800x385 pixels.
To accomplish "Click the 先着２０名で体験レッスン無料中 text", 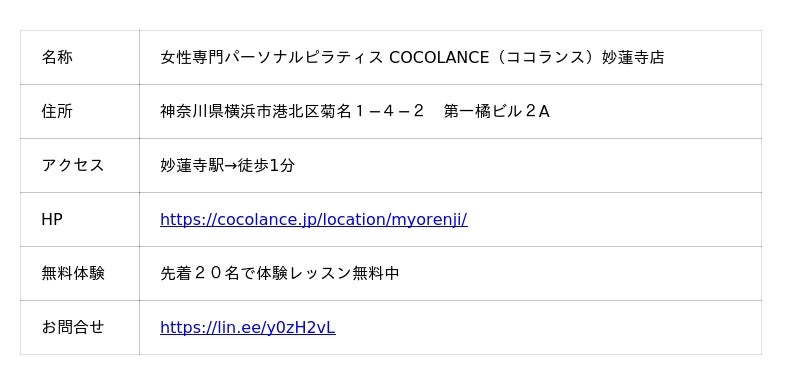I will pos(280,273).
